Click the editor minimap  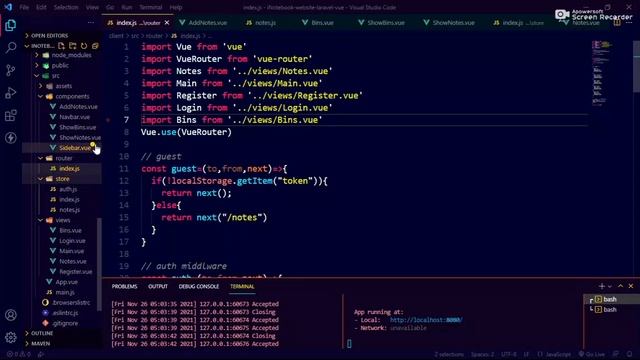pyautogui.click(x=602, y=73)
